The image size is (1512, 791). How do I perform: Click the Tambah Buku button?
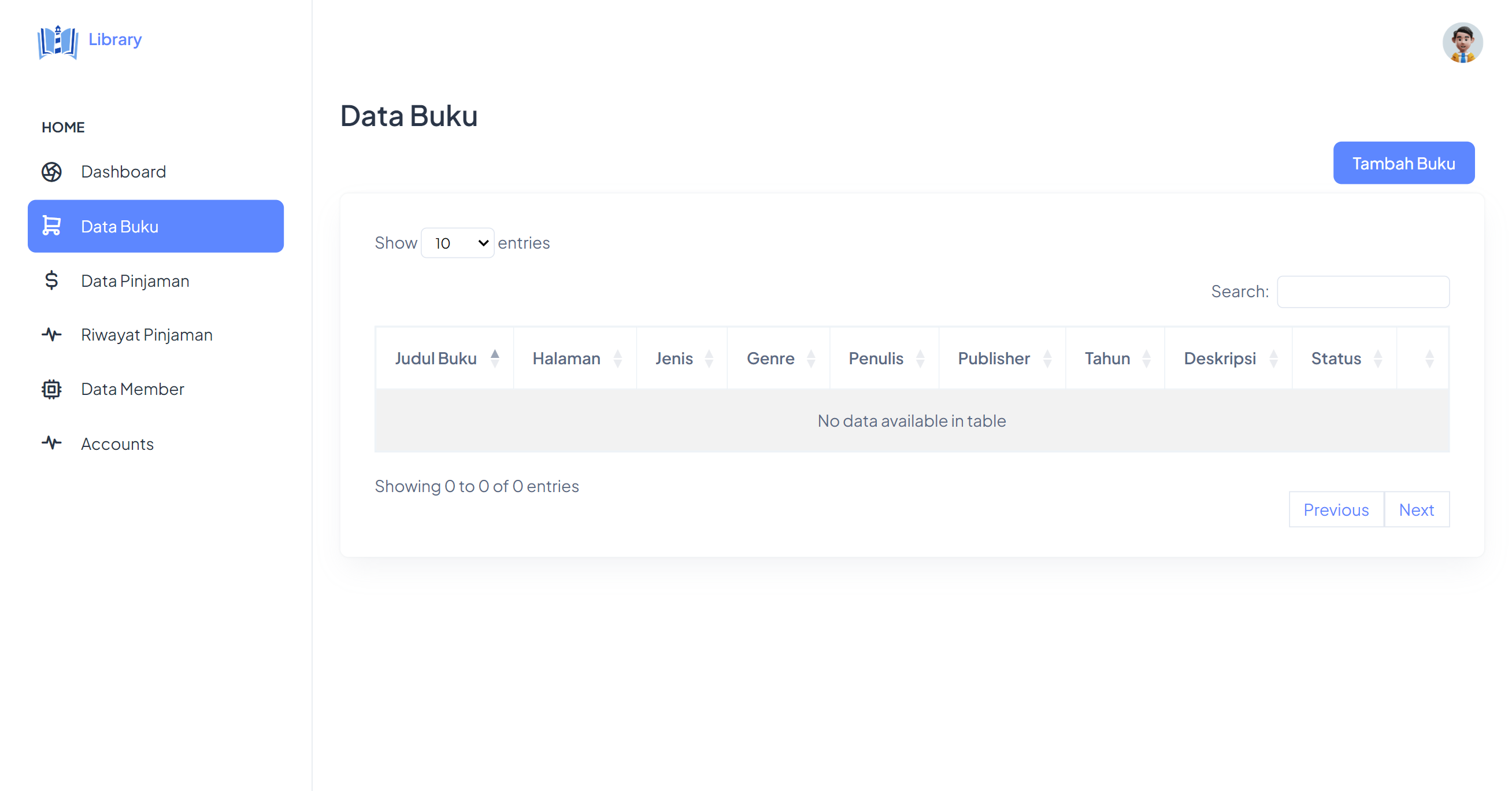tap(1403, 162)
